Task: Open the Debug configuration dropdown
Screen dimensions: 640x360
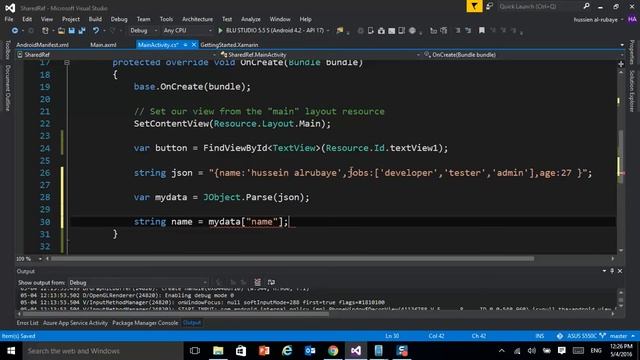Action: coord(143,31)
